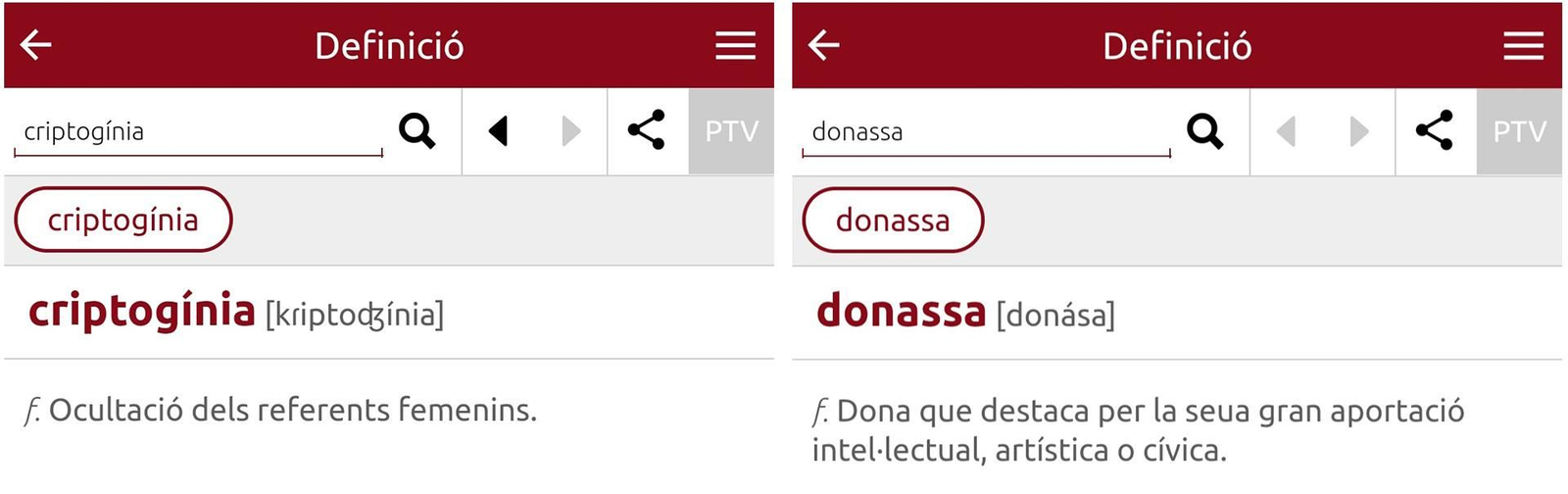Click the criptogínia headword title
The width and height of the screenshot is (1568, 494).
[142, 312]
